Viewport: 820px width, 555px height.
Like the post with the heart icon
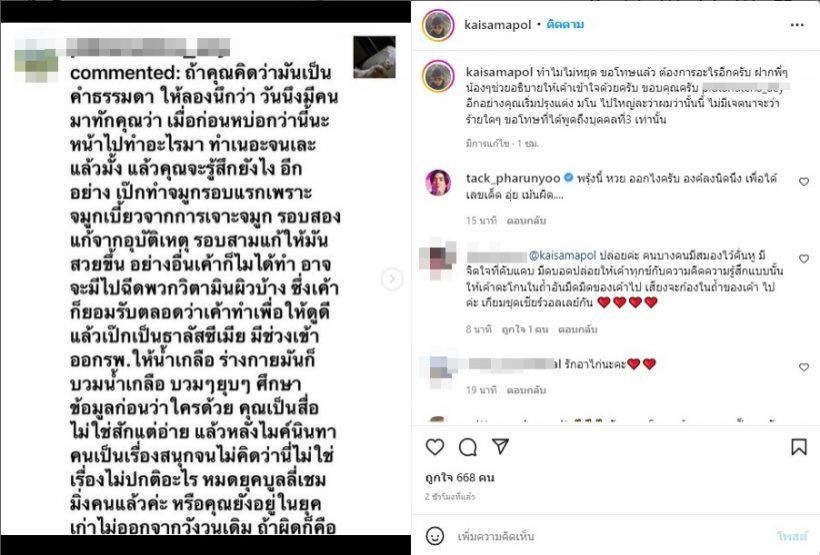click(x=435, y=447)
